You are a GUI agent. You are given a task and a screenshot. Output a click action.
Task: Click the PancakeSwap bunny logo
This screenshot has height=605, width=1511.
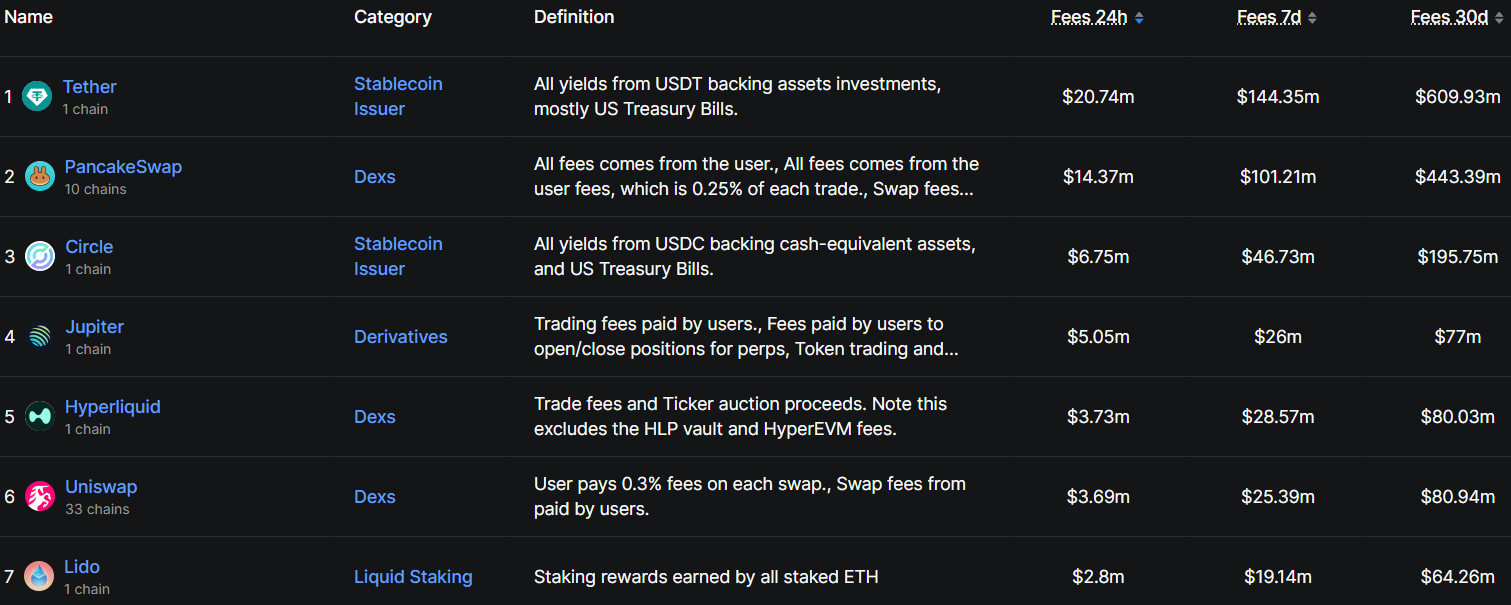40,177
